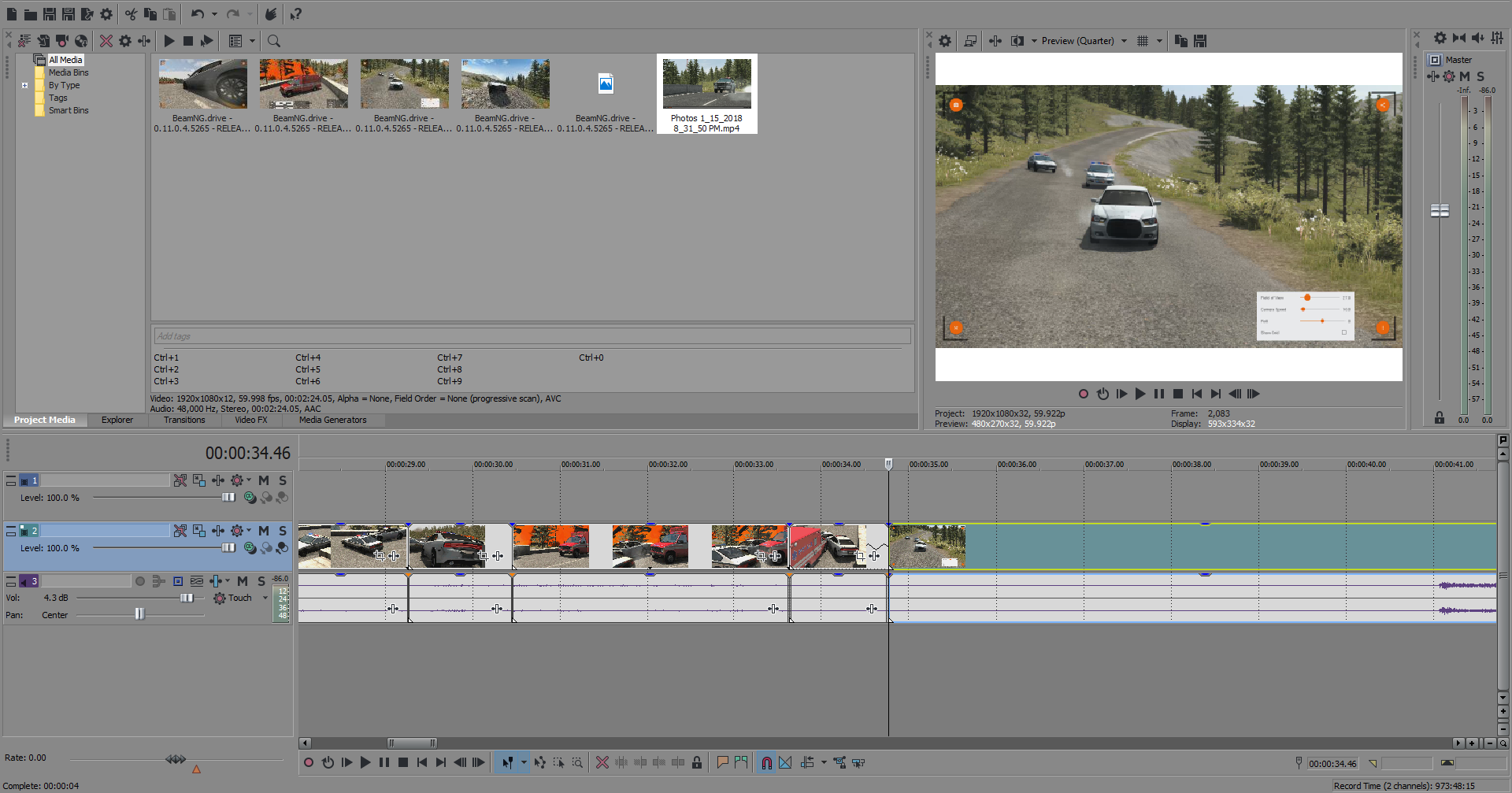Cut selection with the scissors icon
Image resolution: width=1512 pixels, height=793 pixels.
coord(131,14)
